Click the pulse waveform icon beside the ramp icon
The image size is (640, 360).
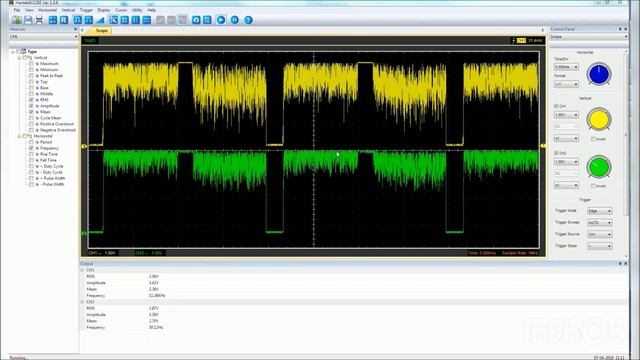click(x=89, y=20)
